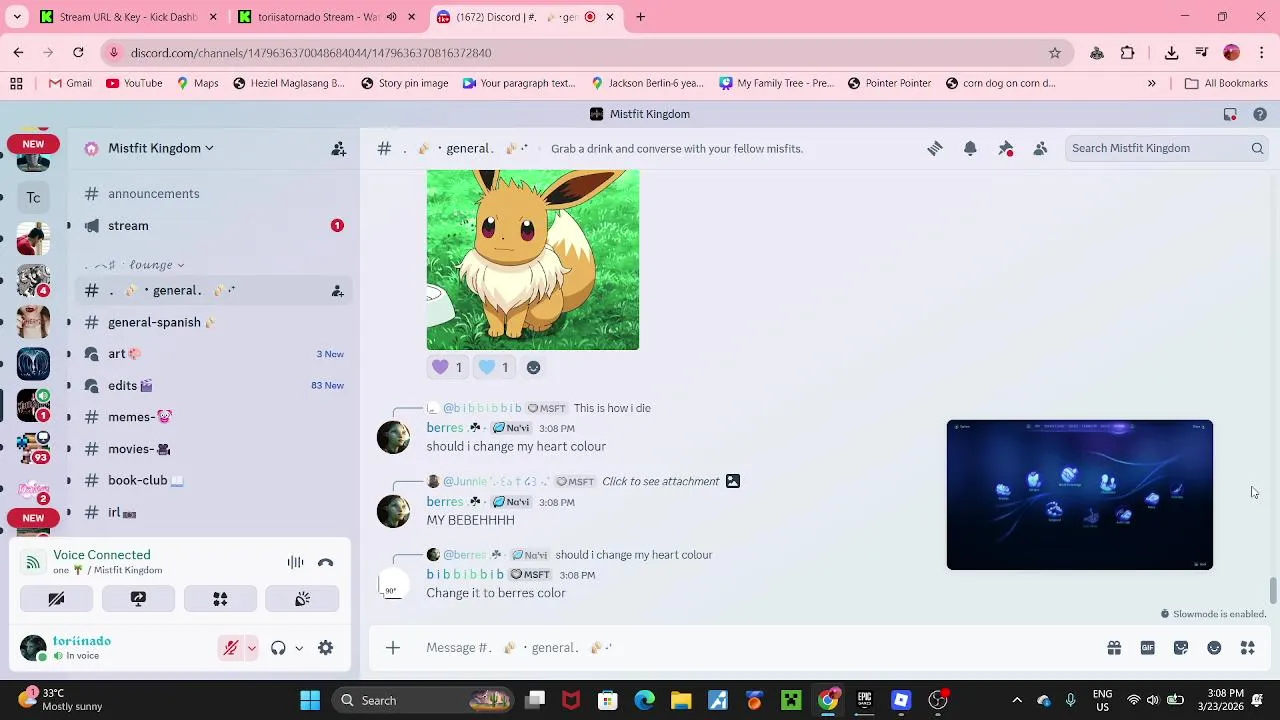
Task: Click the toriinado user avatar
Action: [33, 648]
